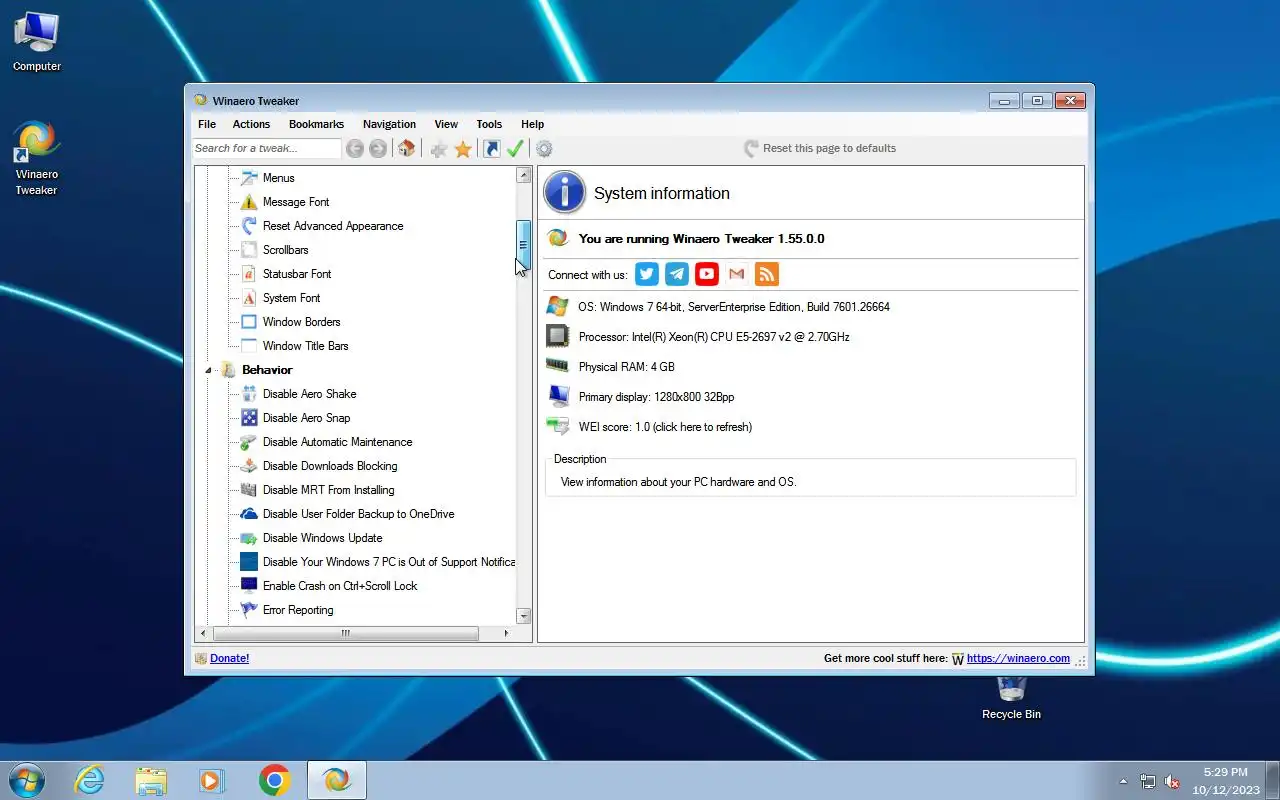Image resolution: width=1280 pixels, height=800 pixels.
Task: Open Winaero Telegram icon link
Action: [x=677, y=274]
